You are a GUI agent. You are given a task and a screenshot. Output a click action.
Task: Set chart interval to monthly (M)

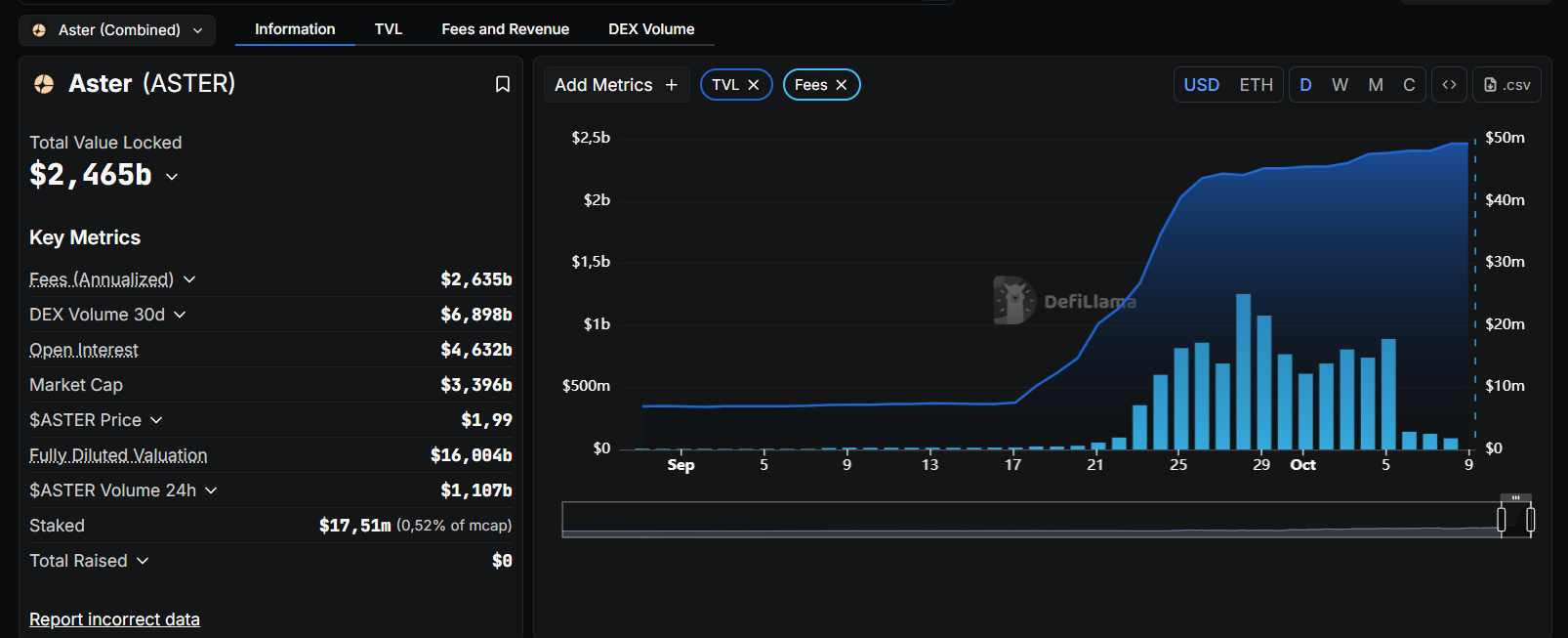coord(1375,85)
